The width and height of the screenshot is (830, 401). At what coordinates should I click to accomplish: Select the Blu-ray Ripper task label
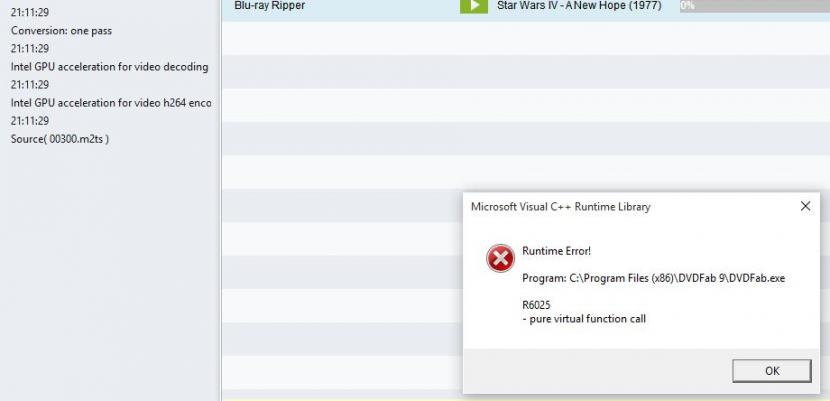tap(269, 6)
